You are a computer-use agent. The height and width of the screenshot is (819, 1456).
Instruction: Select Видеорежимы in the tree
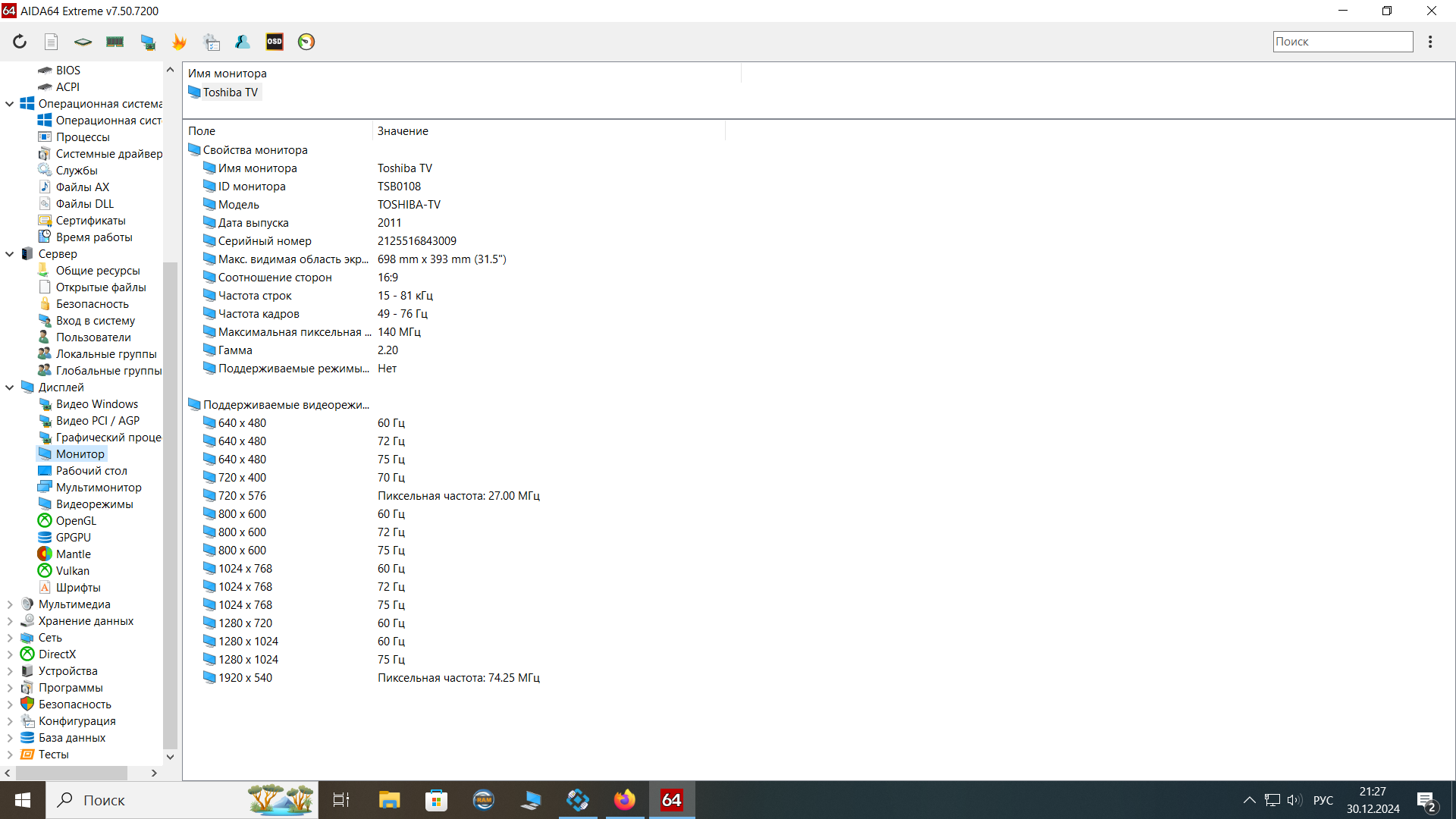click(94, 504)
